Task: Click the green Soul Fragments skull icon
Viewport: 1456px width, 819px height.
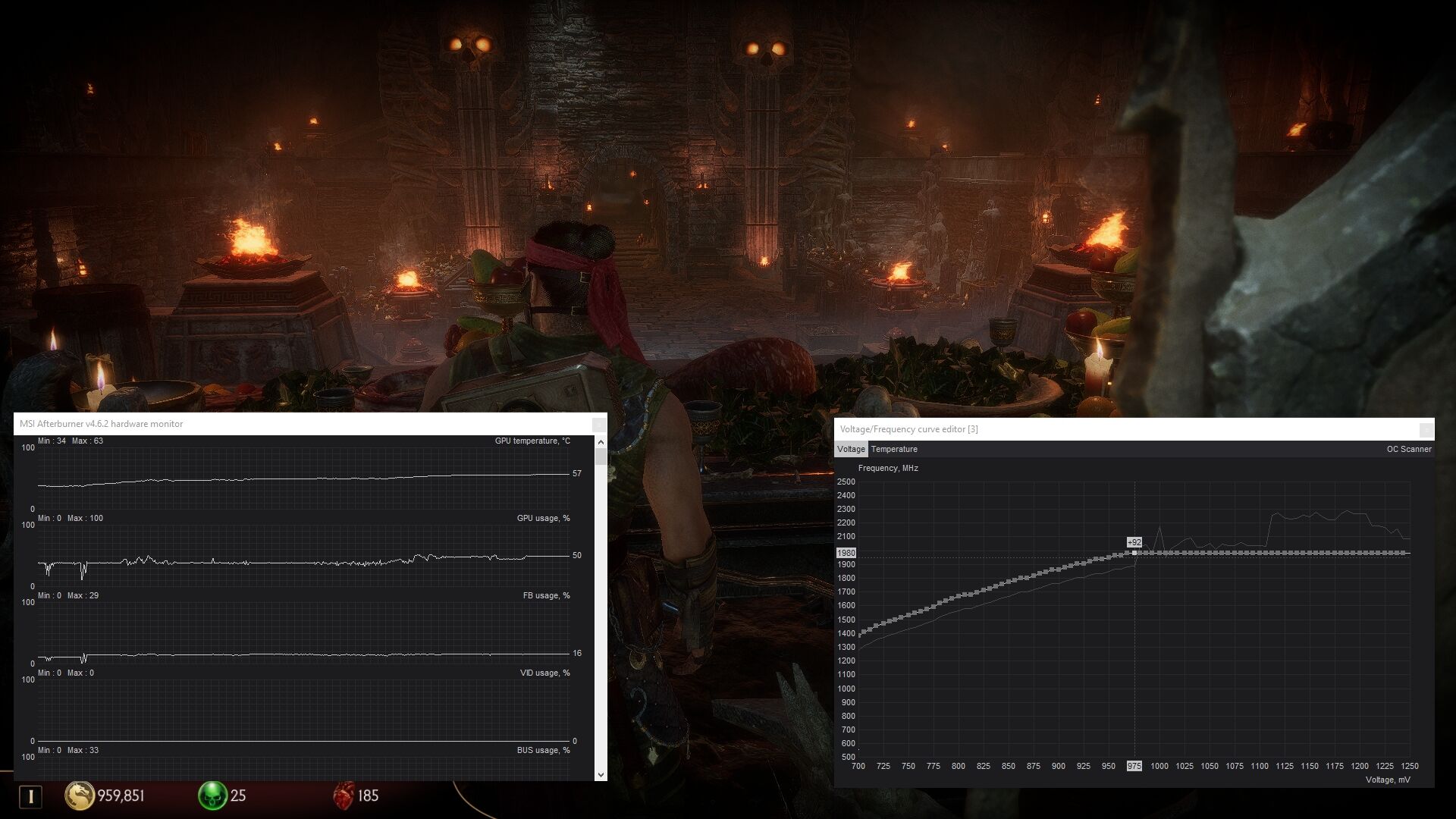Action: [x=212, y=795]
